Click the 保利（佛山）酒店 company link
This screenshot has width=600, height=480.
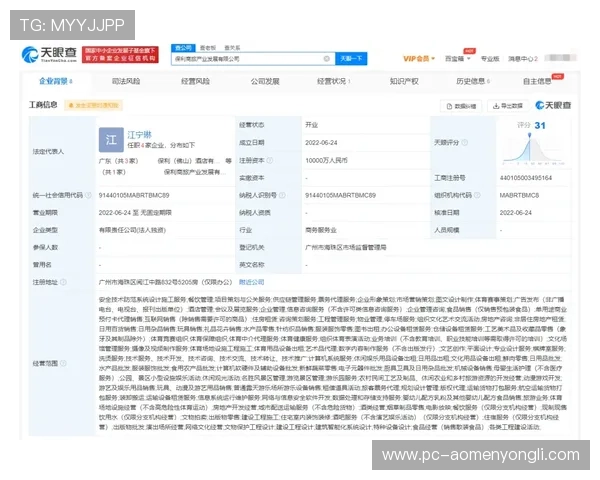(x=189, y=161)
